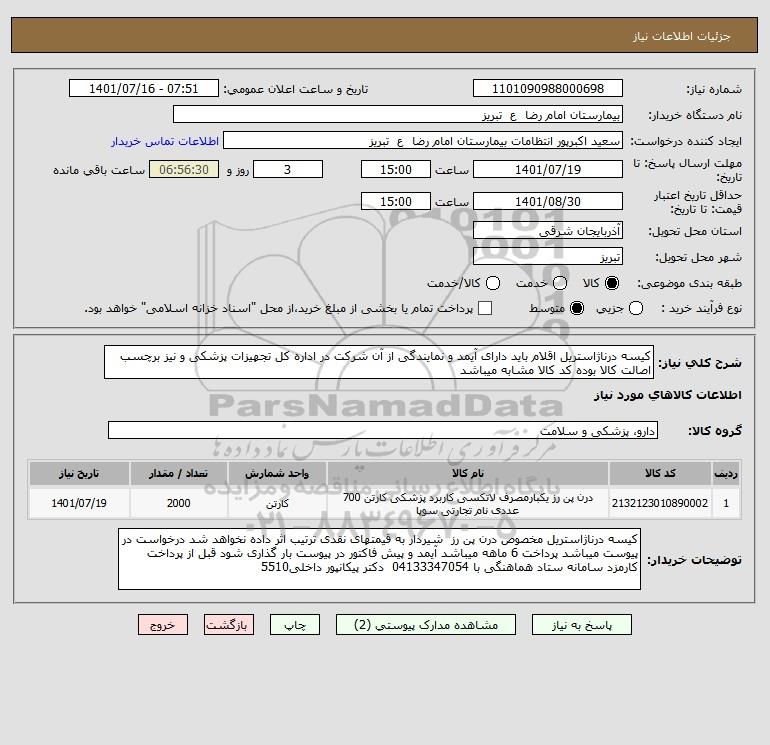This screenshot has height=745, width=770.
Task: Choose the جزیی purchase type radio
Action: tap(636, 308)
